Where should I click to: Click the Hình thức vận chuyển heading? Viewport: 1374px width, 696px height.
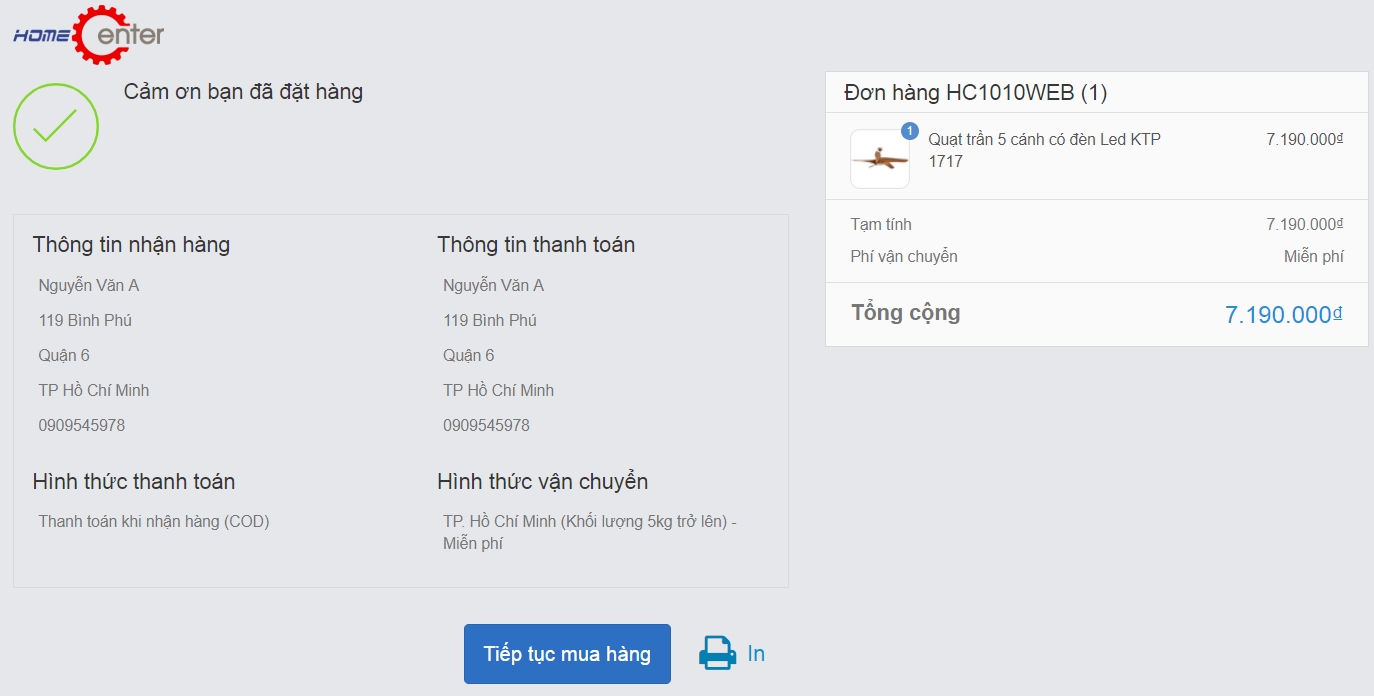[x=542, y=481]
